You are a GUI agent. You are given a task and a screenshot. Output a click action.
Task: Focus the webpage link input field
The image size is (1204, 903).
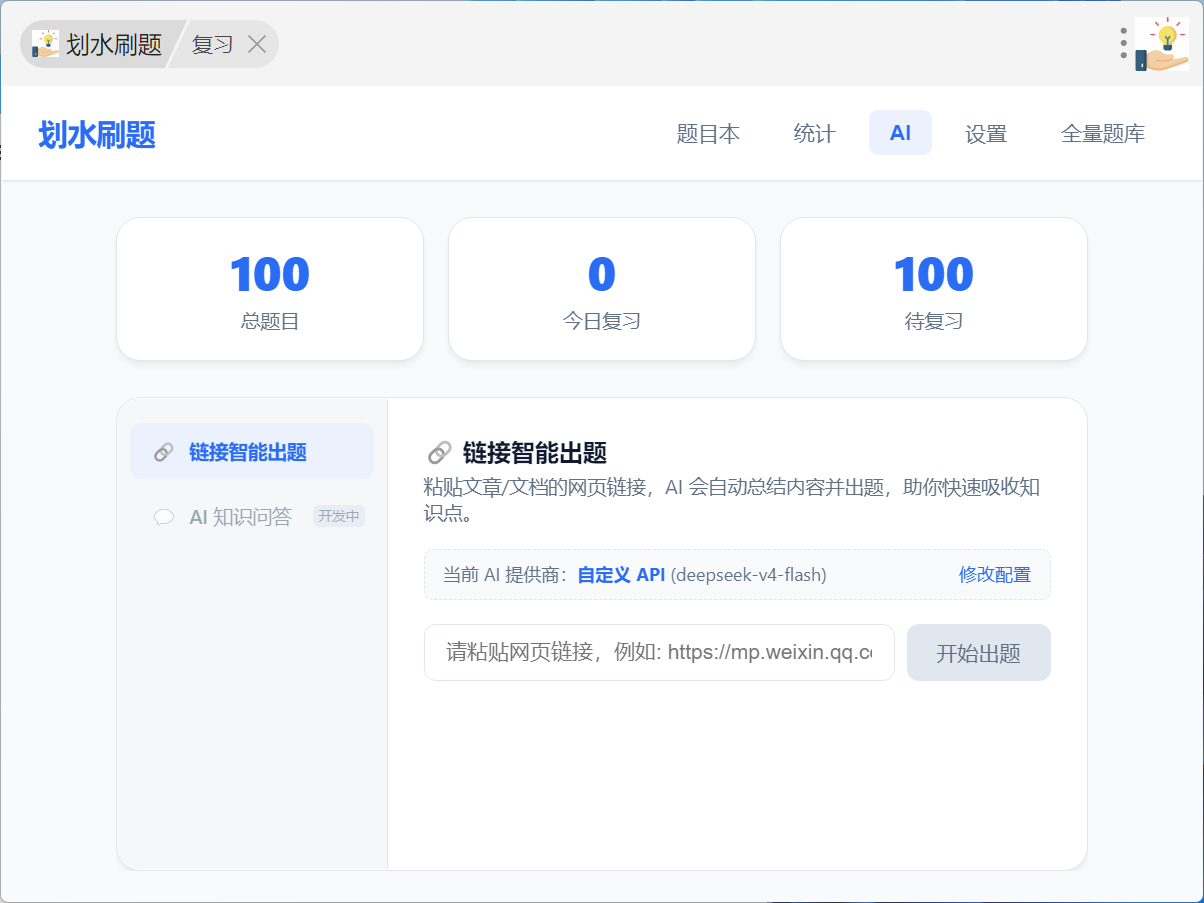pyautogui.click(x=659, y=653)
